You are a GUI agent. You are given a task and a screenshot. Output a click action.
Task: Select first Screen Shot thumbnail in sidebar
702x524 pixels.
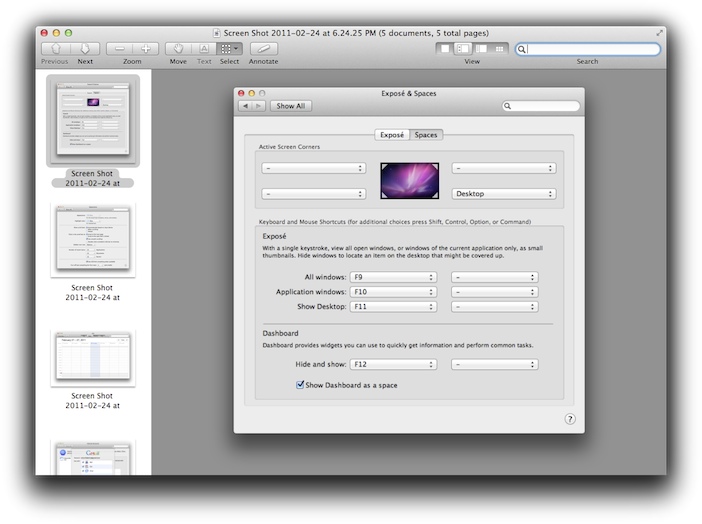click(x=93, y=120)
